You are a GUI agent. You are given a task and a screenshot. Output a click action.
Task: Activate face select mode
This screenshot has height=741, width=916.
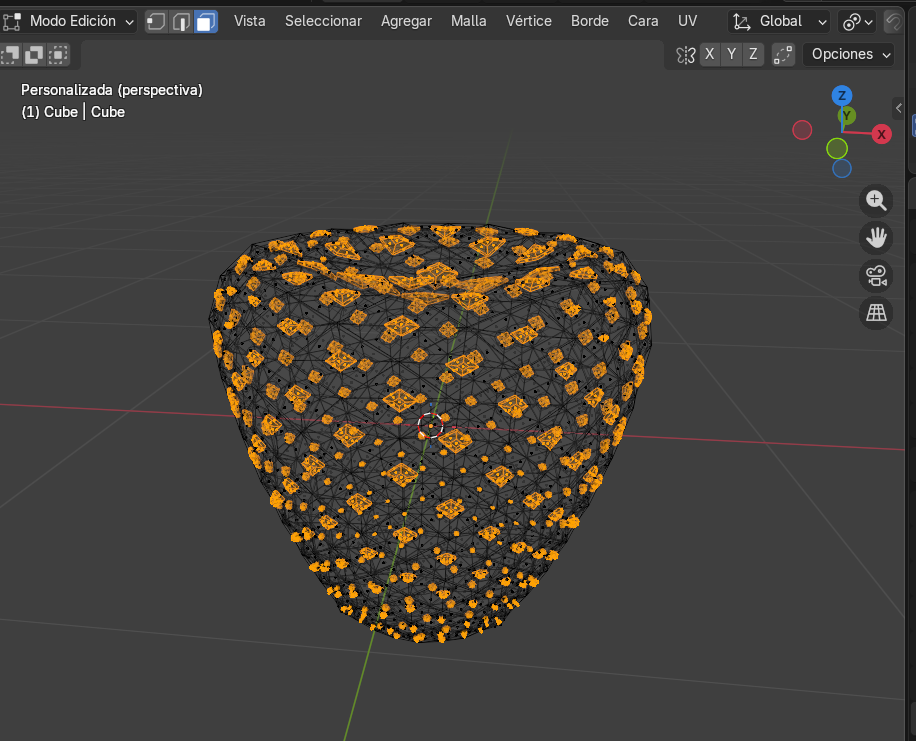click(205, 21)
